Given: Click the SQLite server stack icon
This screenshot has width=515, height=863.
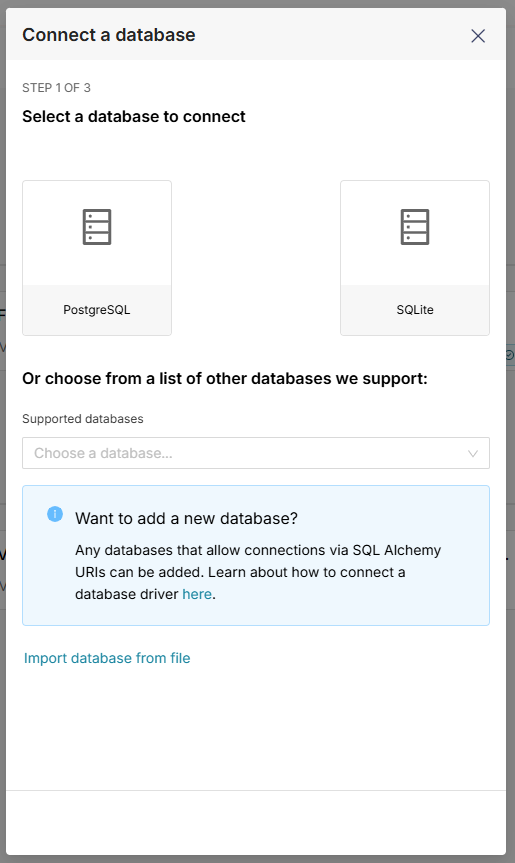Looking at the screenshot, I should 415,227.
